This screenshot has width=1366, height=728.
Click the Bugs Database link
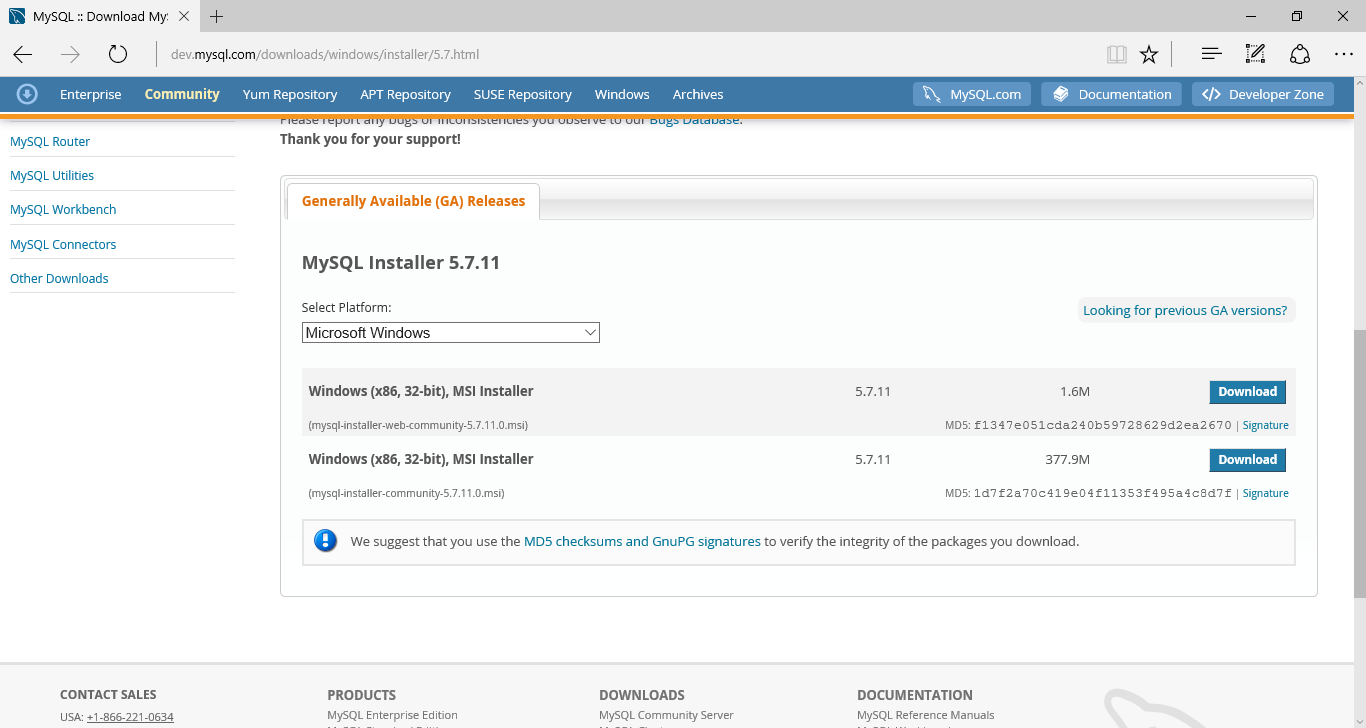coord(695,120)
